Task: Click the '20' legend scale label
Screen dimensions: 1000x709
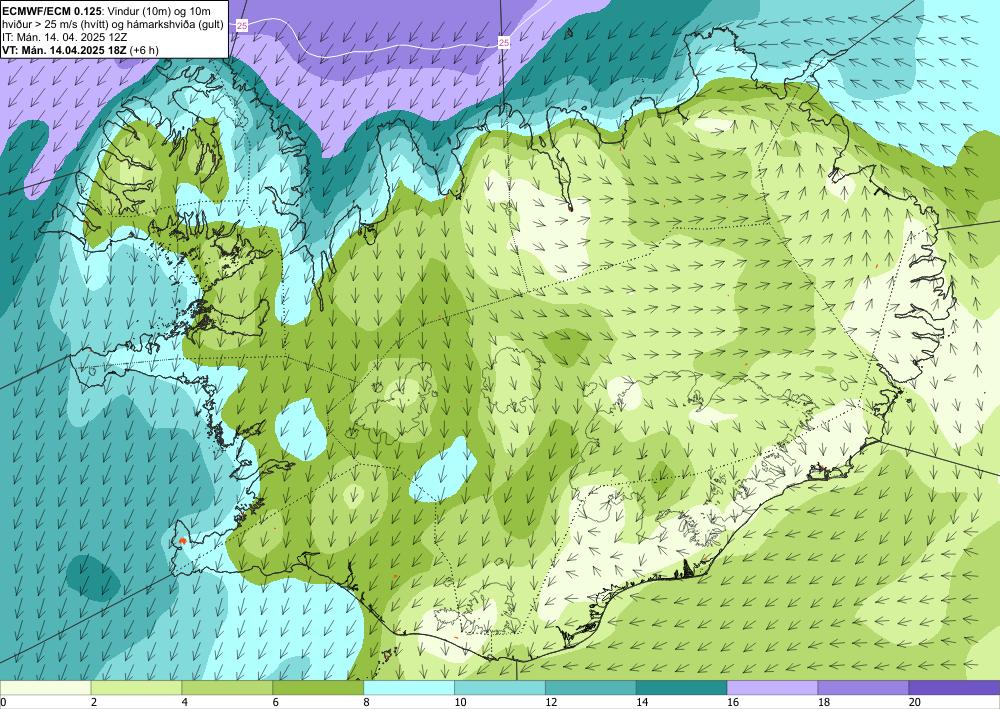Action: point(915,703)
